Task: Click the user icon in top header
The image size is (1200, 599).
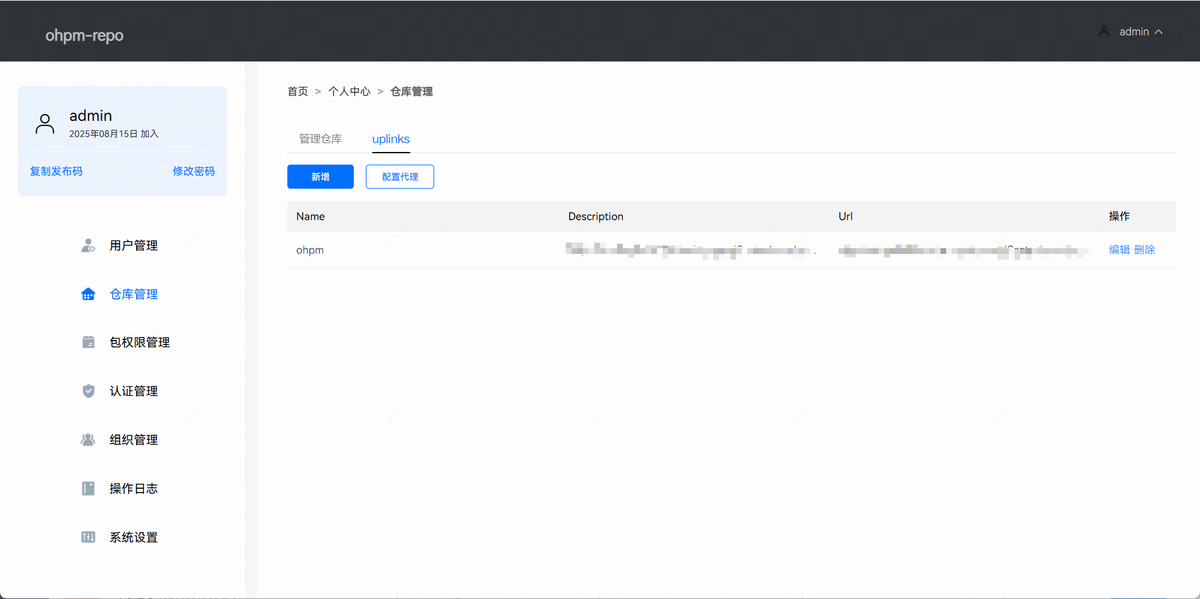Action: pyautogui.click(x=1104, y=32)
